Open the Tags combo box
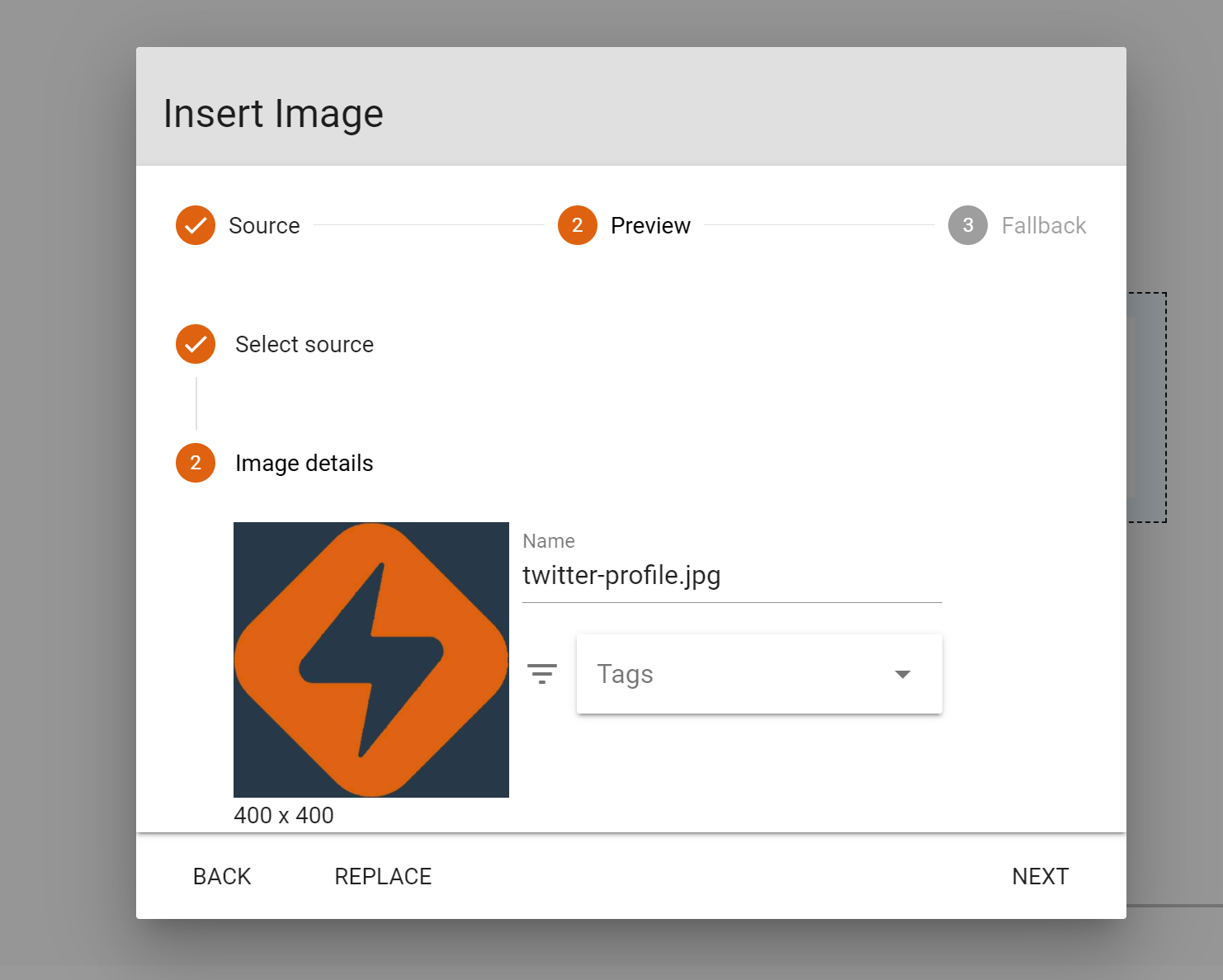Viewport: 1223px width, 980px height. 759,674
